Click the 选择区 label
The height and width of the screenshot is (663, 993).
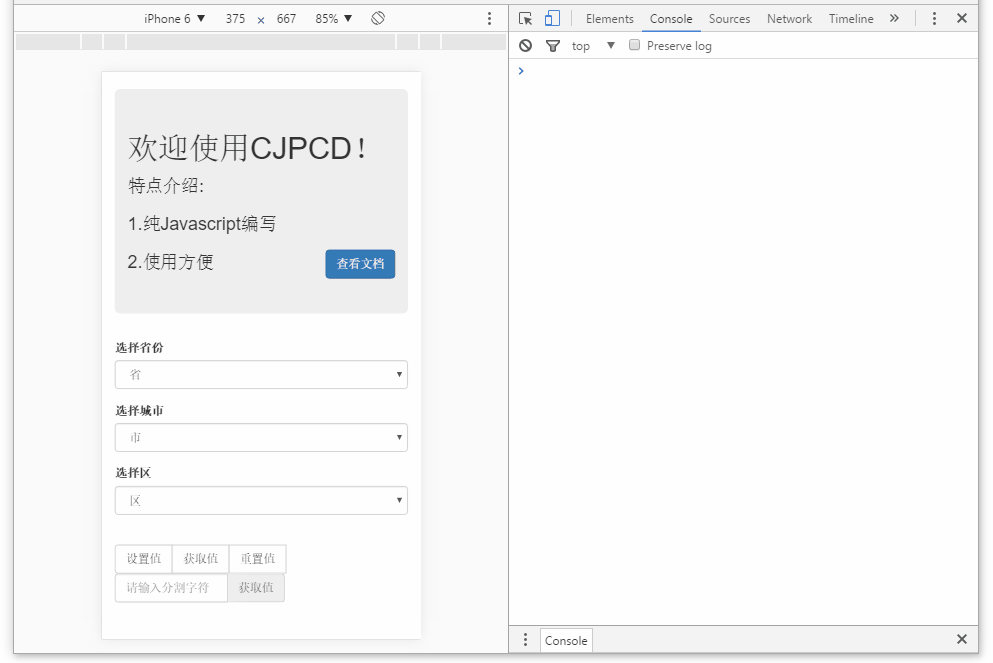[x=133, y=473]
